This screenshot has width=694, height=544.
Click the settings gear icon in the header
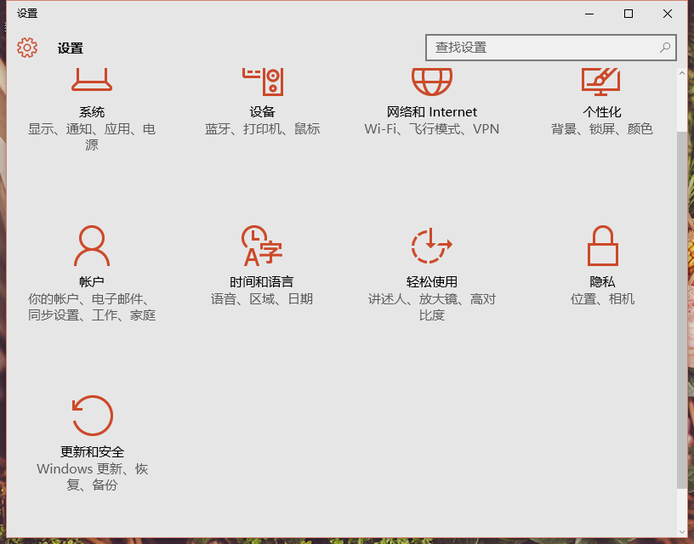point(27,48)
